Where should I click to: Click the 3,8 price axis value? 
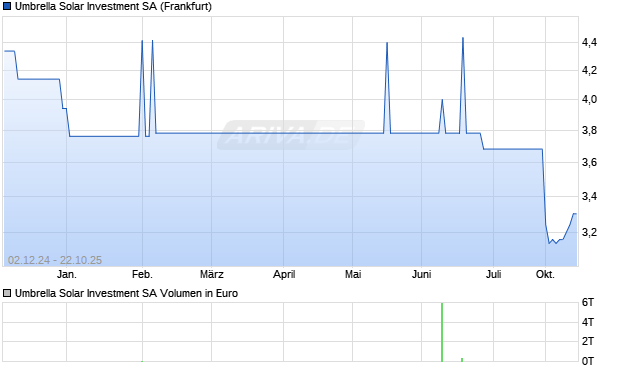589,131
